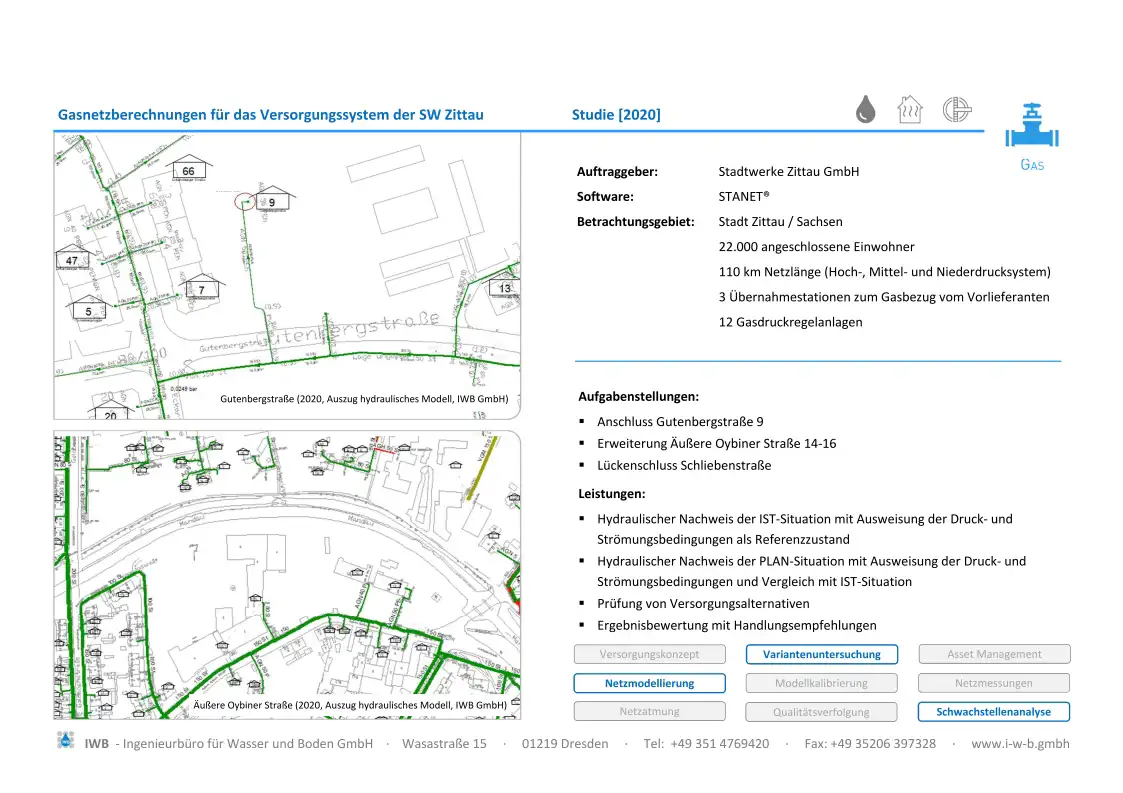Click house marker 47 on map

[x=71, y=260]
